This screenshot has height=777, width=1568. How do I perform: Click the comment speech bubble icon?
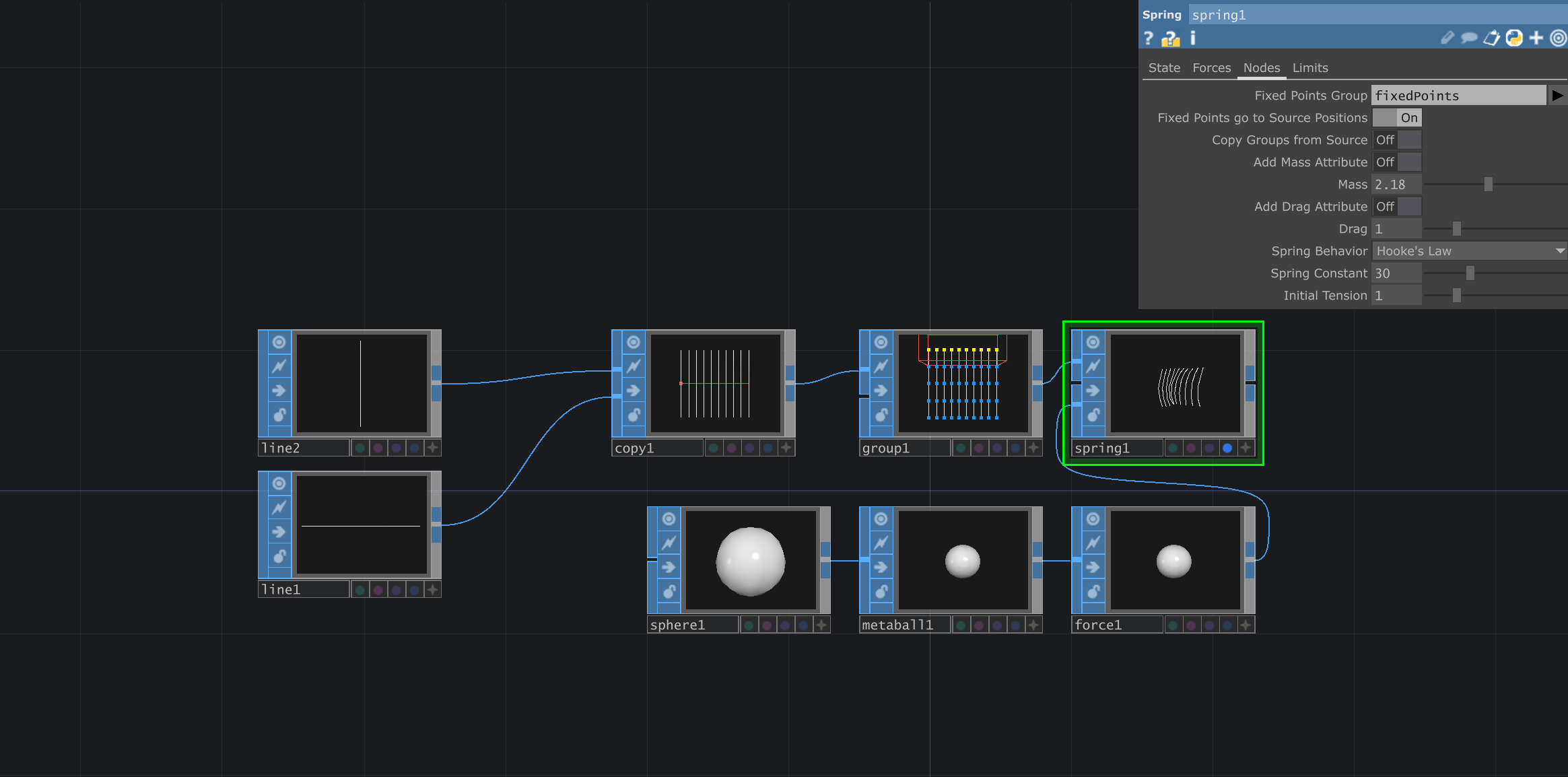click(x=1469, y=38)
